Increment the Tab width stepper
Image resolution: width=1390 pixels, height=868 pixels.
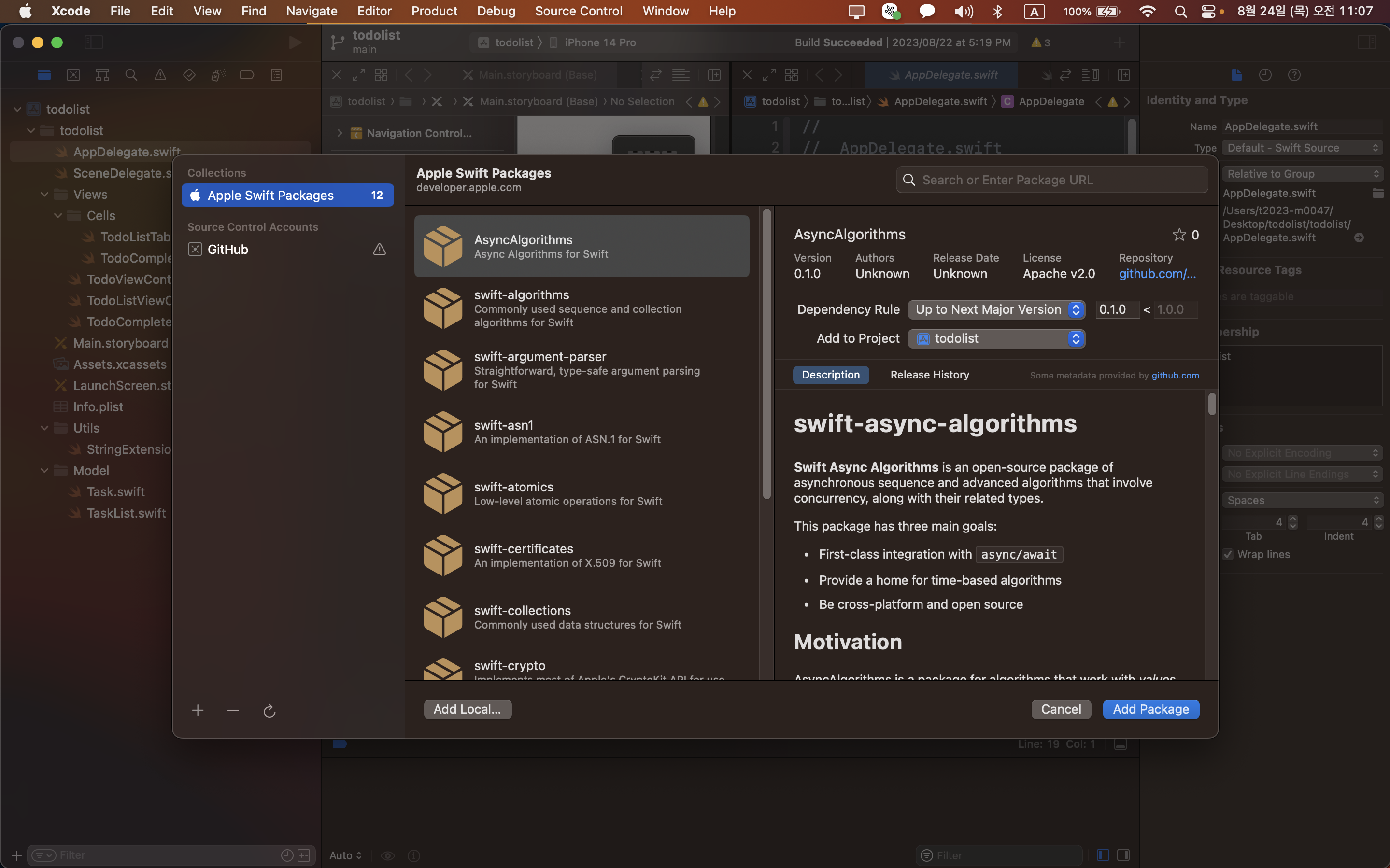point(1292,518)
